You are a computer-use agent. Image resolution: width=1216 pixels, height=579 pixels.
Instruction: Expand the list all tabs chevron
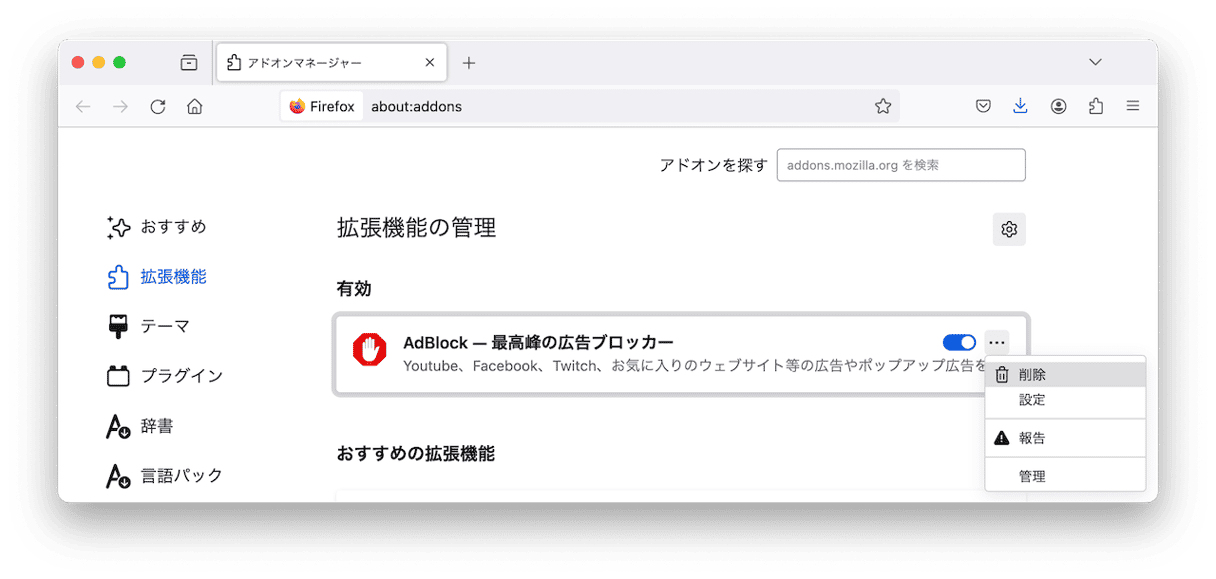[1096, 62]
